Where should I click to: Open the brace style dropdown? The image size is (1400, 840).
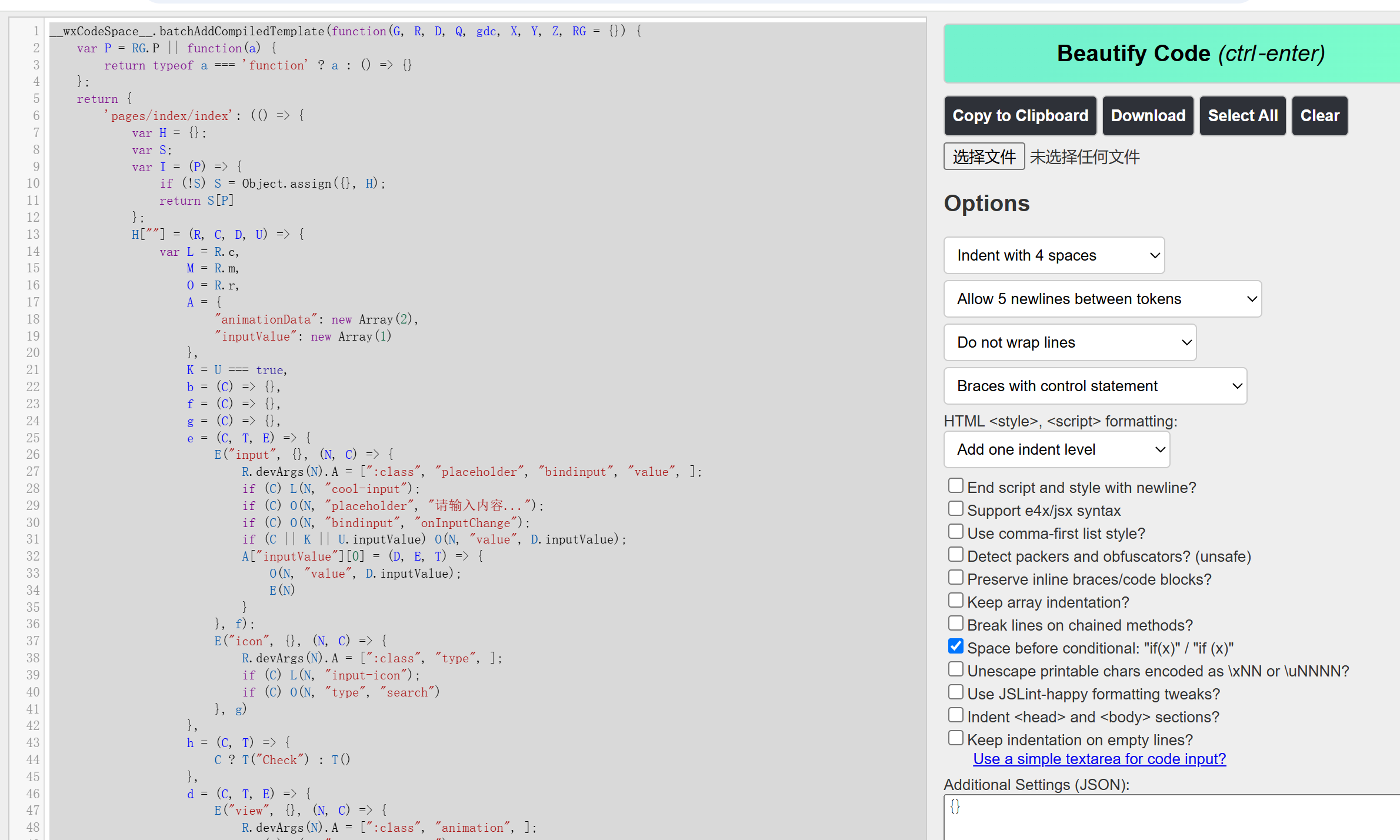[1095, 386]
